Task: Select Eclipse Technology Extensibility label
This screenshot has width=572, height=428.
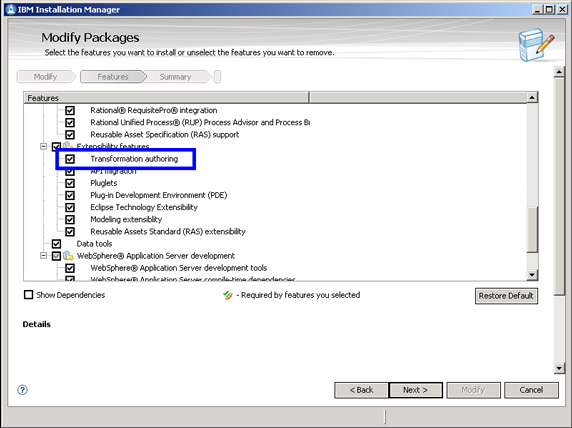Action: (x=144, y=207)
